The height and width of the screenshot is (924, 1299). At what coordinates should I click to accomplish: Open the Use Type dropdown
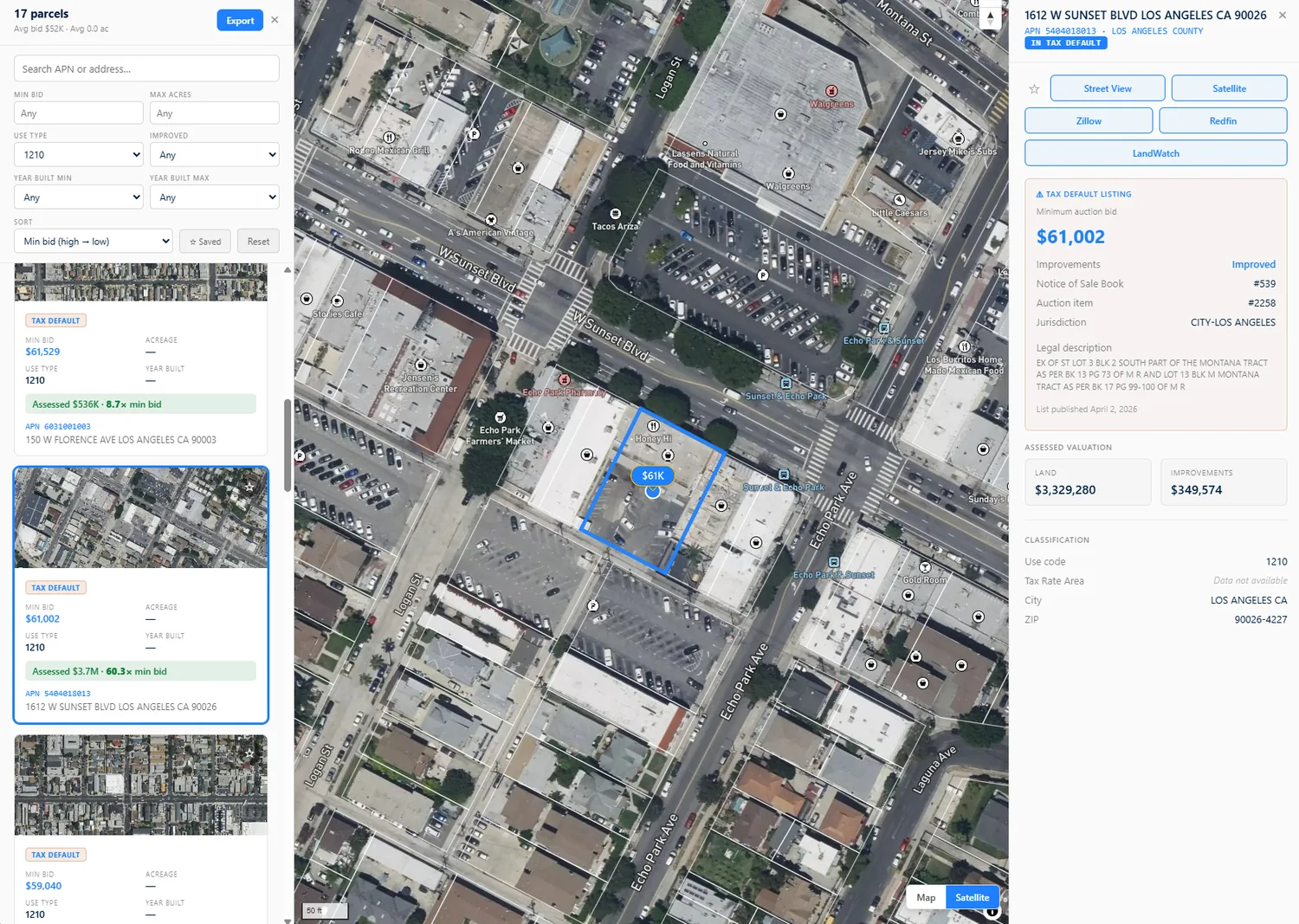click(79, 154)
